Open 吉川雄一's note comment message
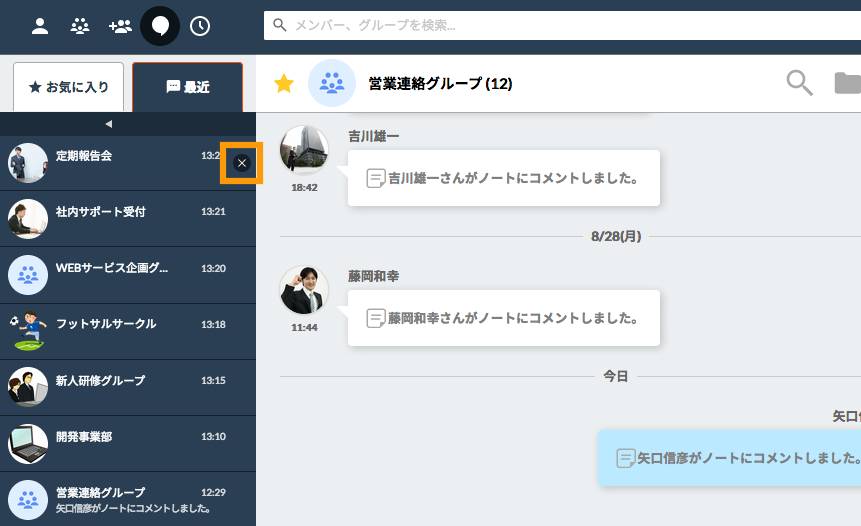This screenshot has height=526, width=861. click(x=503, y=178)
